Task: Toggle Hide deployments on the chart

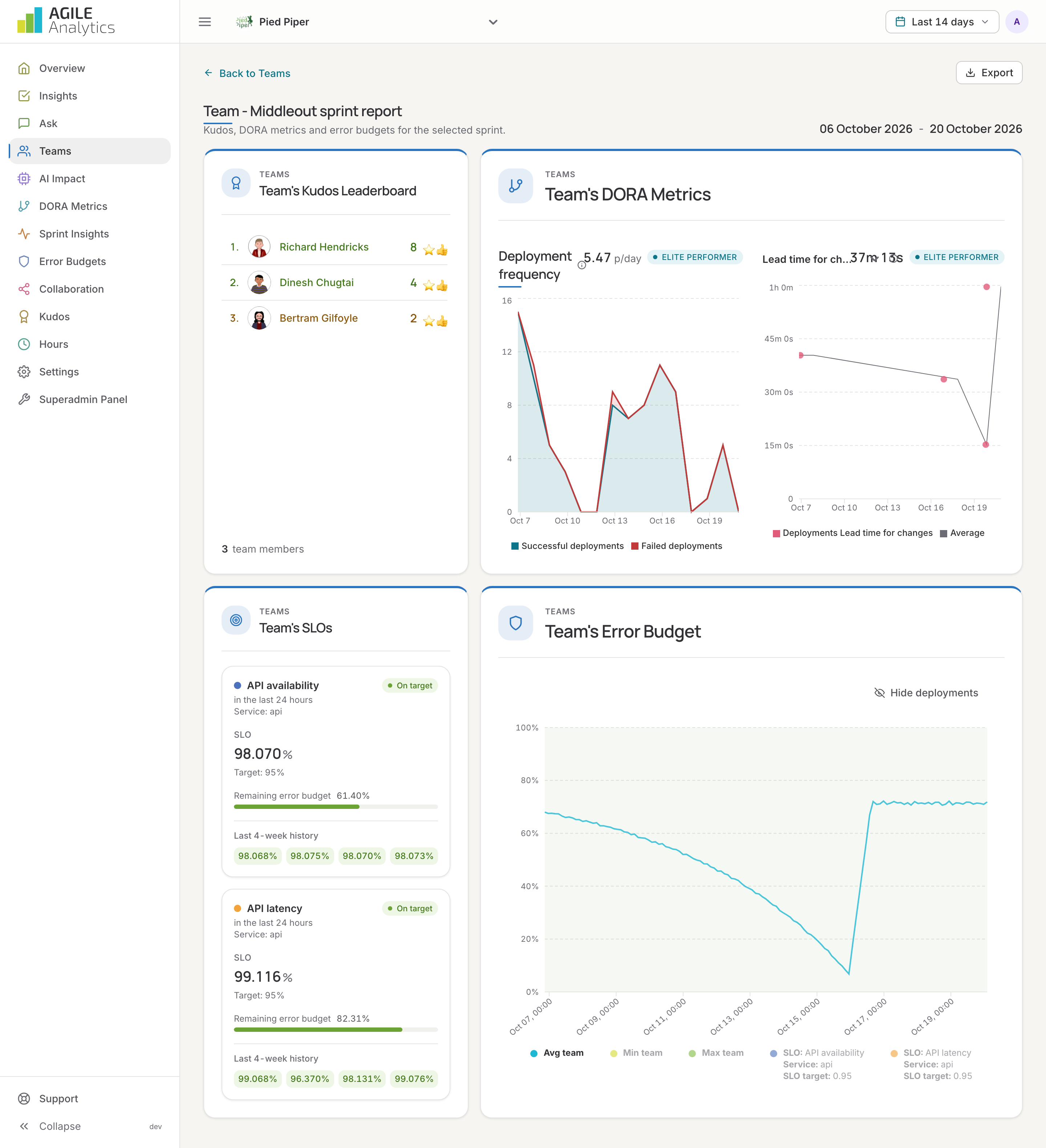Action: coord(926,692)
